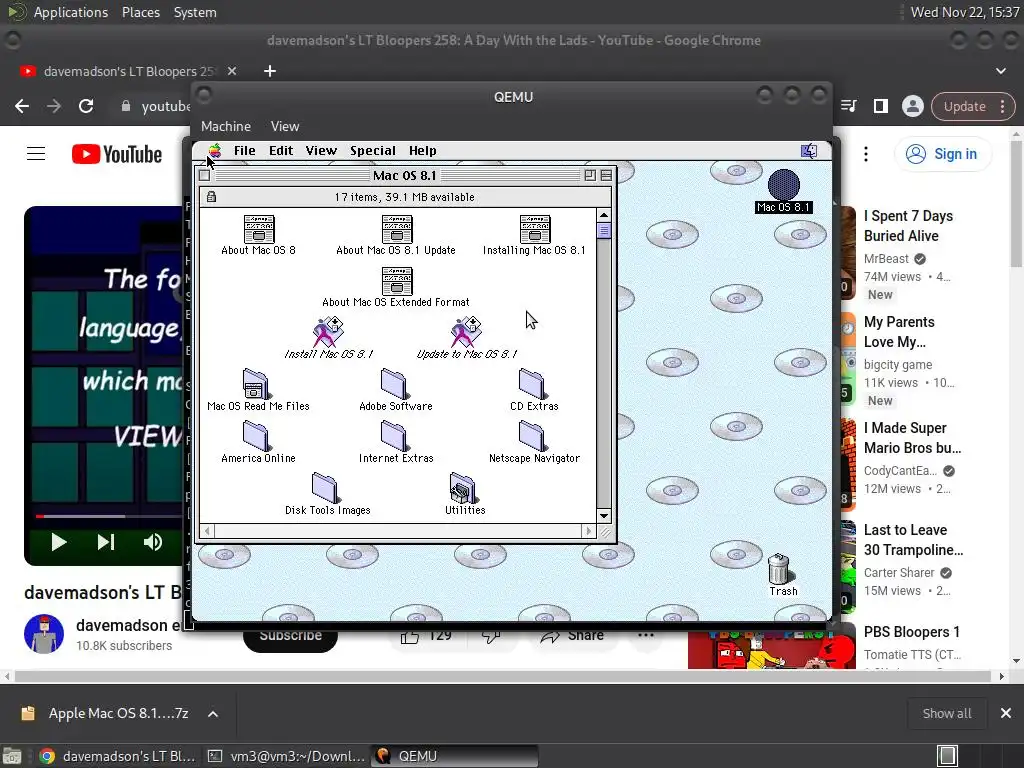Play the YouTube video
1024x768 pixels.
pyautogui.click(x=59, y=542)
